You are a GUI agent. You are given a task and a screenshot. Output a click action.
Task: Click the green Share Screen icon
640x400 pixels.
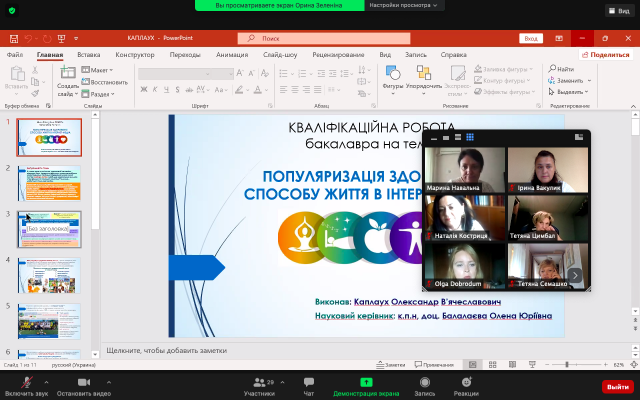coord(367,382)
